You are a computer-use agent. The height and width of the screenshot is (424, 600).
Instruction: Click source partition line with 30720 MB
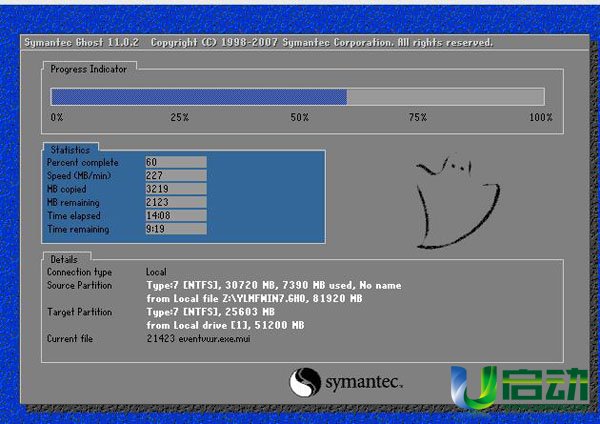pyautogui.click(x=274, y=285)
